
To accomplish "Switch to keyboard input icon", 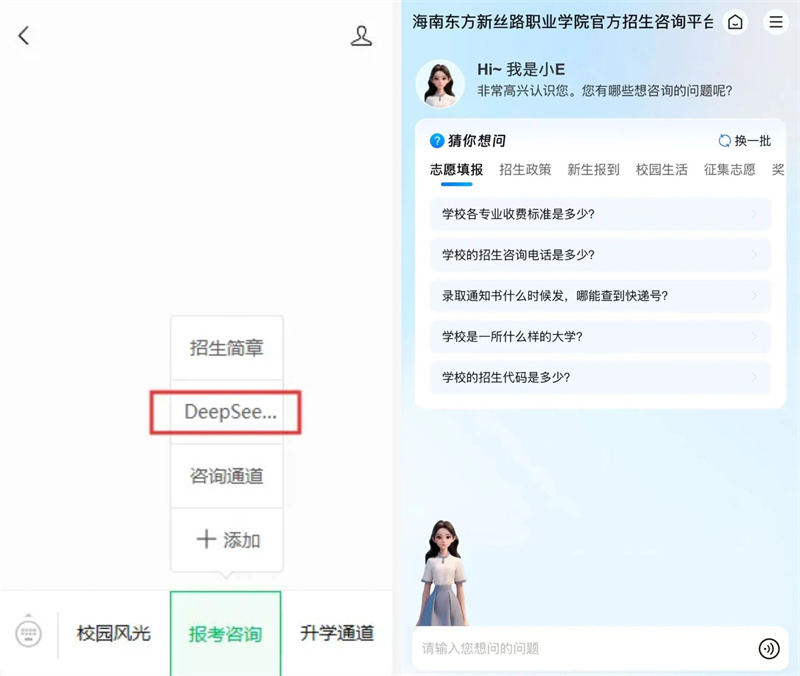I will pyautogui.click(x=28, y=633).
